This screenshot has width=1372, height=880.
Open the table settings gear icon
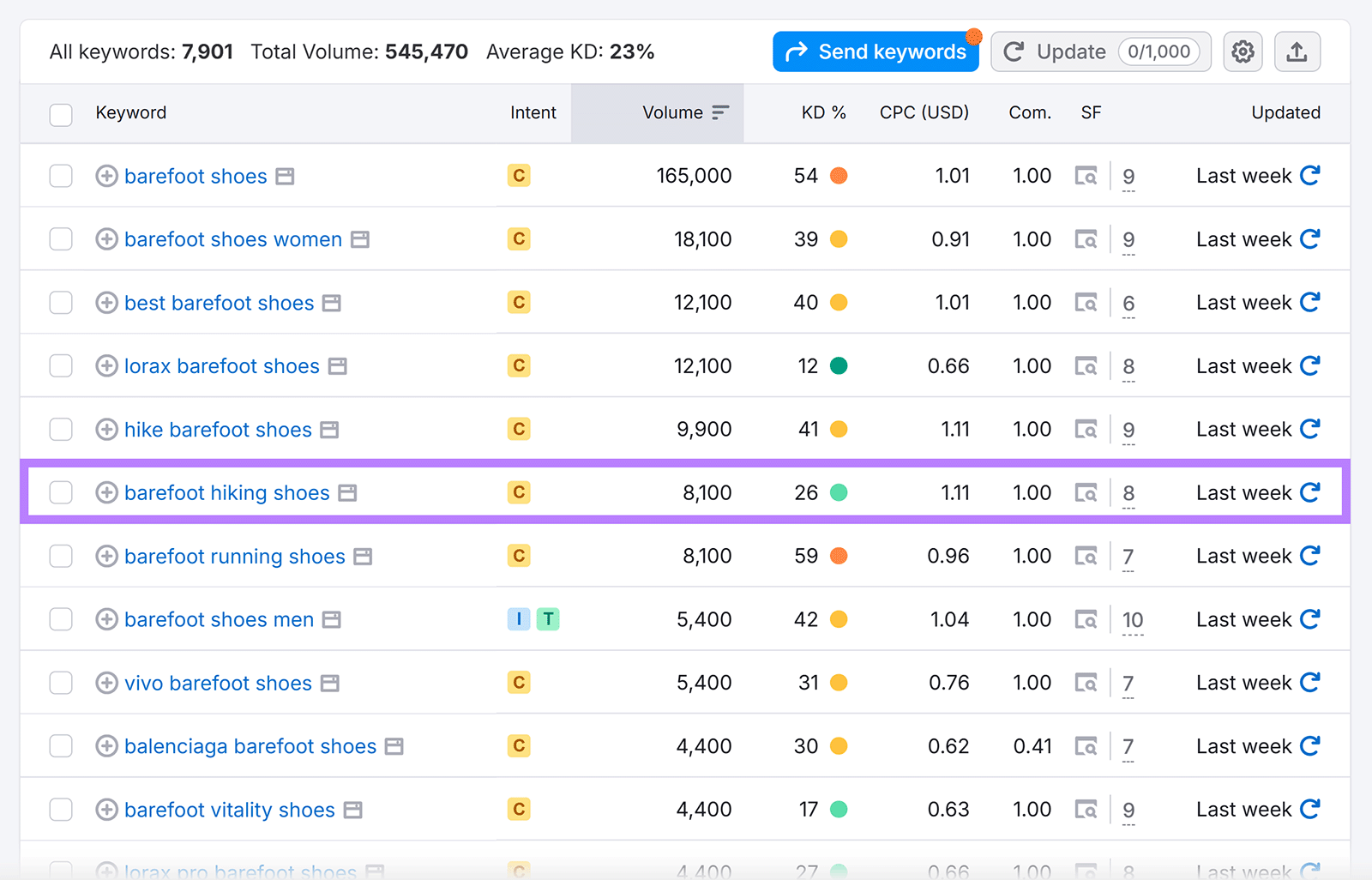[x=1242, y=51]
